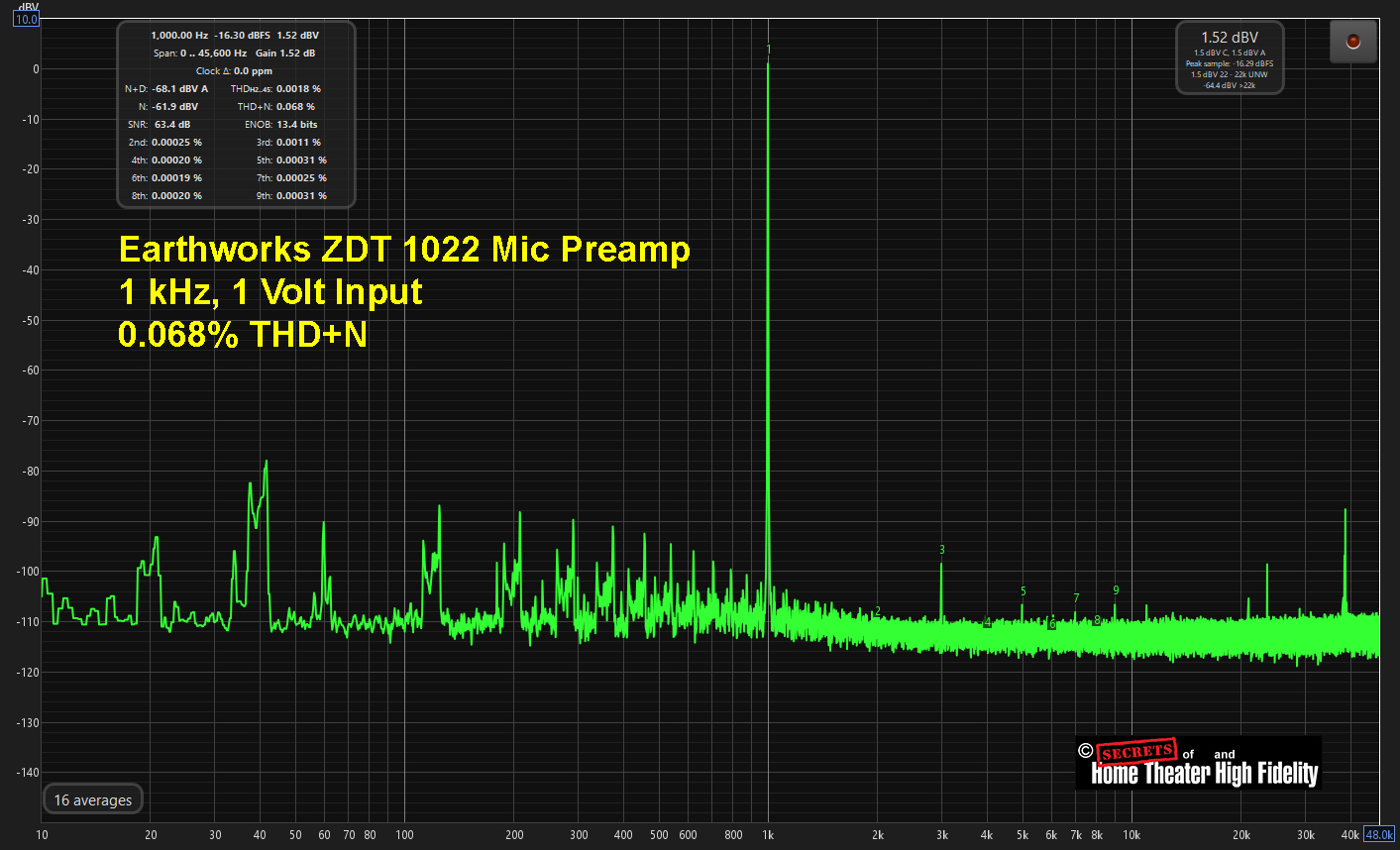The height and width of the screenshot is (850, 1400).
Task: Select the large 1.52 dBV level meter readout
Action: [1230, 38]
